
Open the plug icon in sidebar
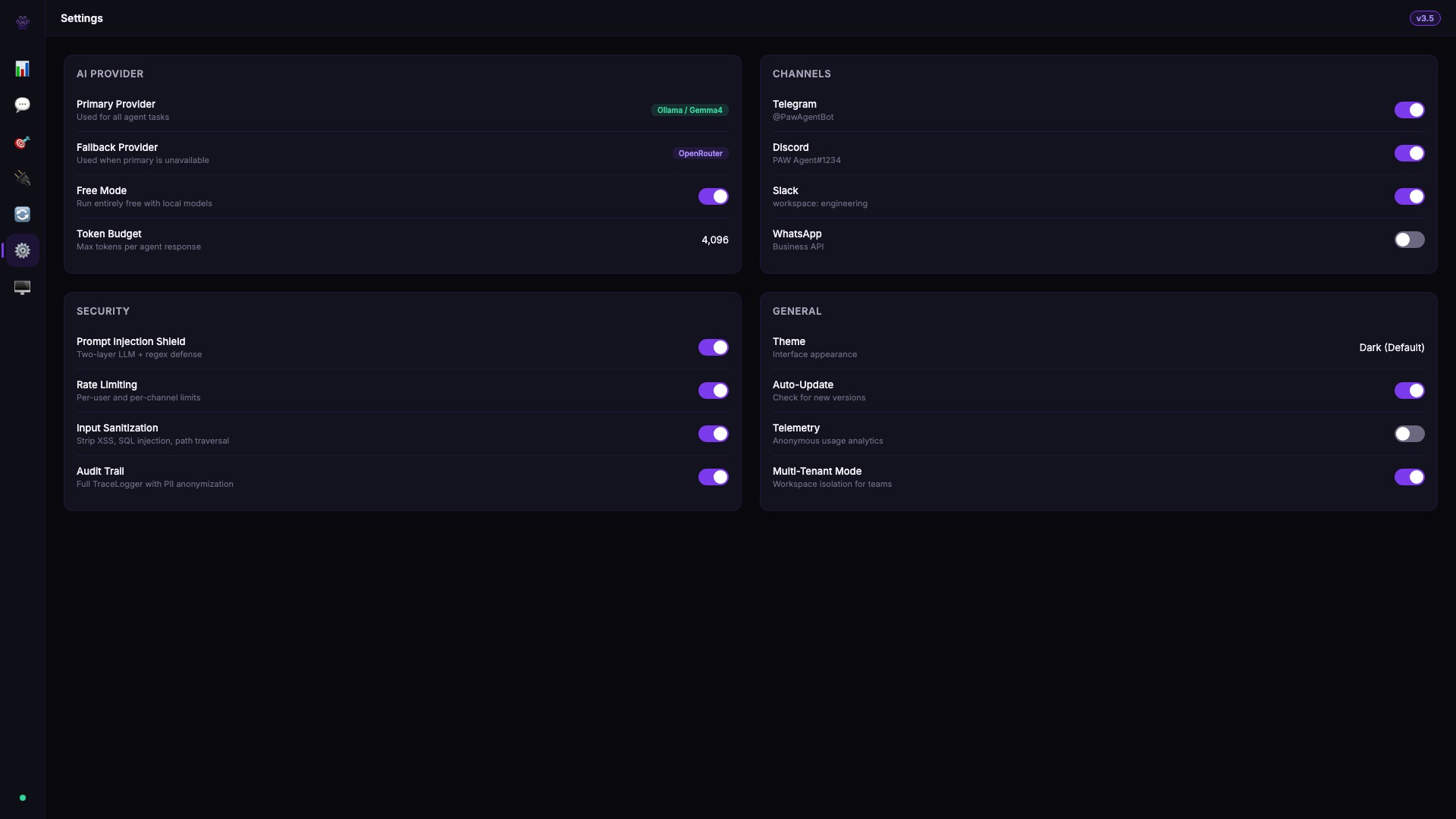(x=23, y=178)
